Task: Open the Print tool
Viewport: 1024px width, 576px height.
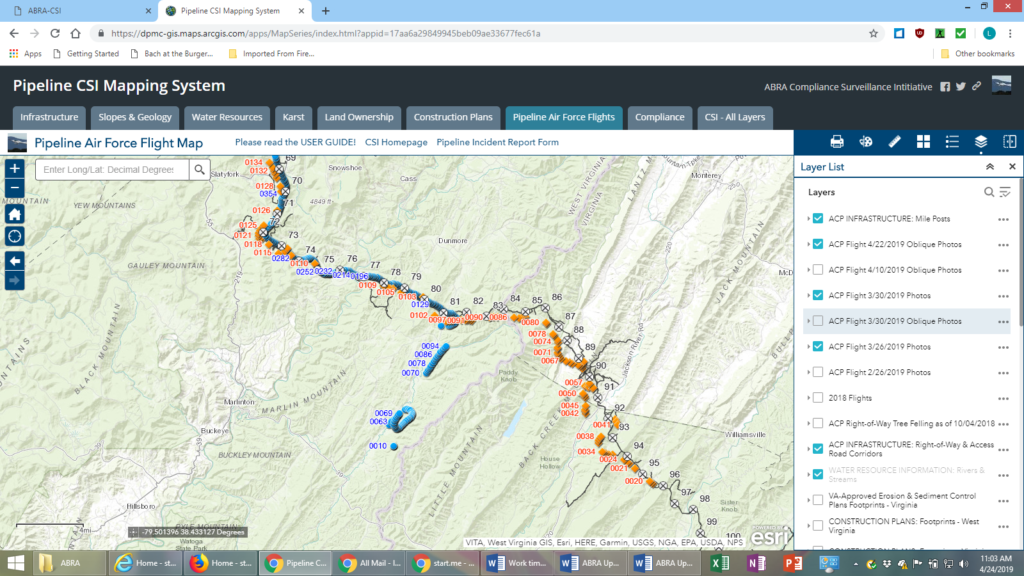Action: coord(838,142)
